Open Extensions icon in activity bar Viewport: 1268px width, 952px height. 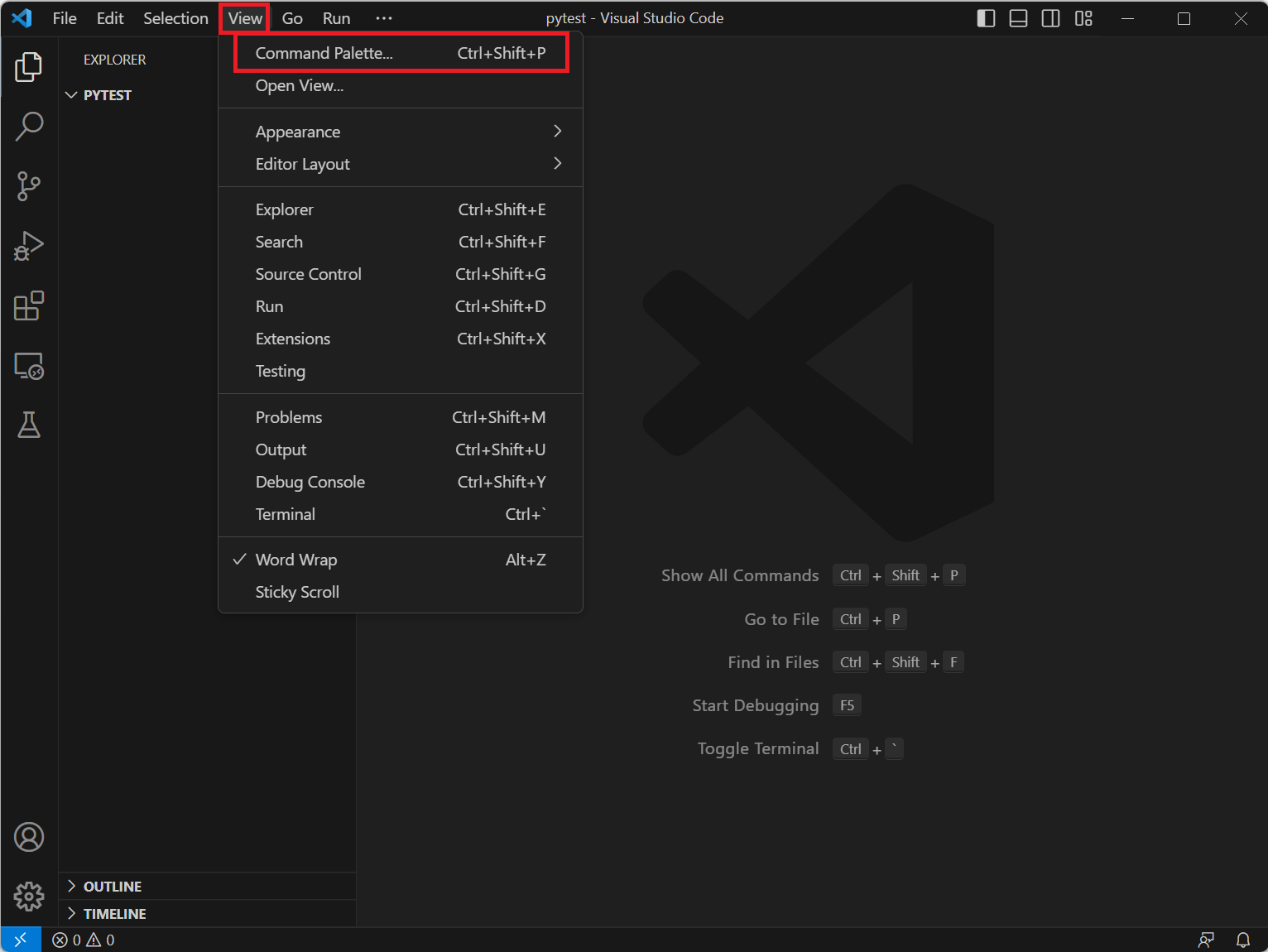point(29,305)
